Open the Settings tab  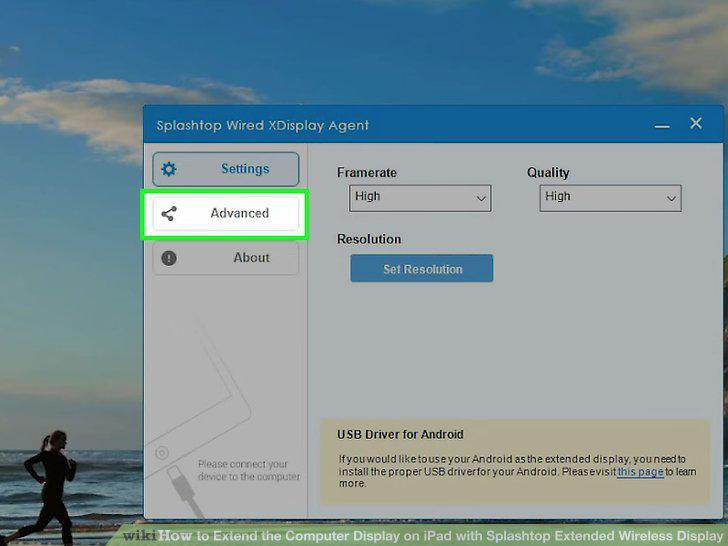pyautogui.click(x=226, y=169)
